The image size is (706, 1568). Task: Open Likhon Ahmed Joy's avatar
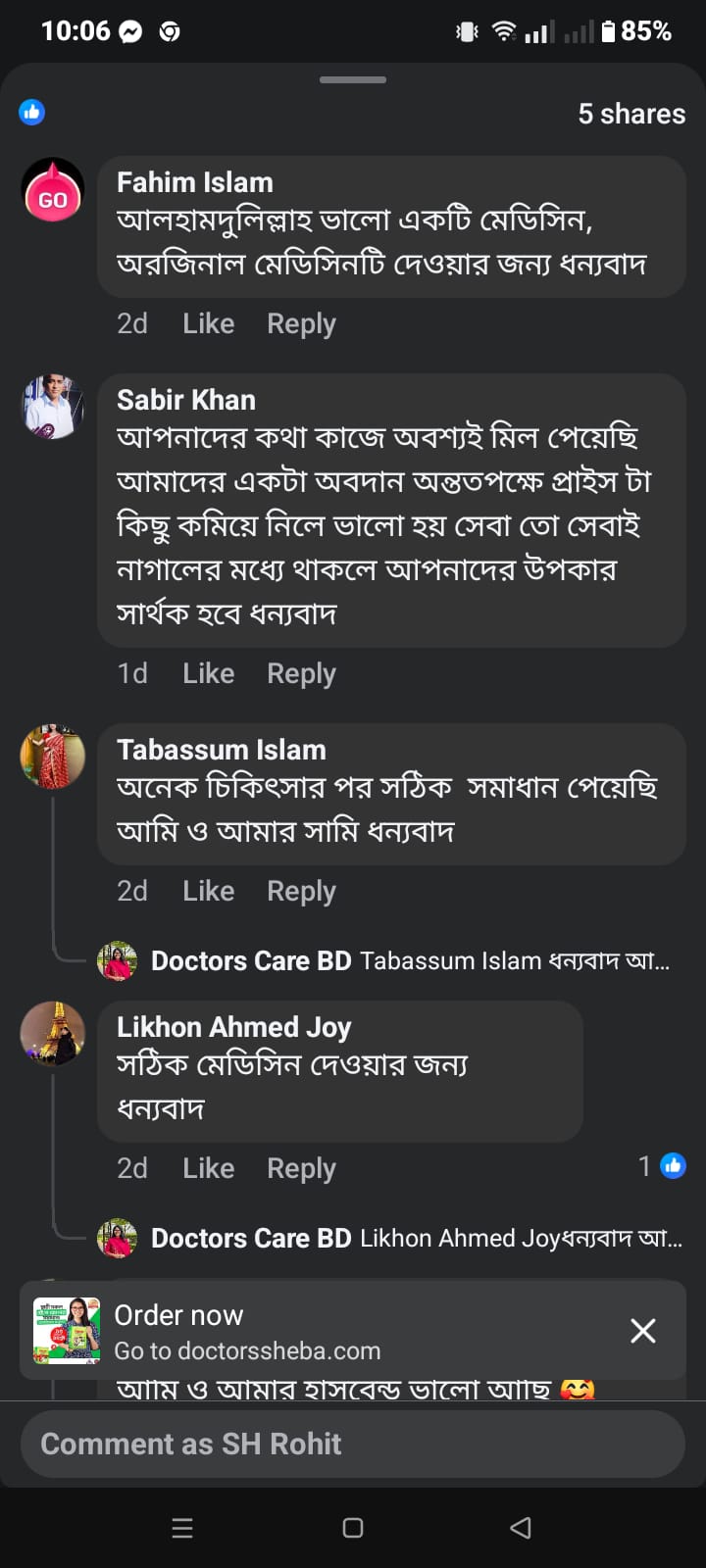[x=53, y=1033]
